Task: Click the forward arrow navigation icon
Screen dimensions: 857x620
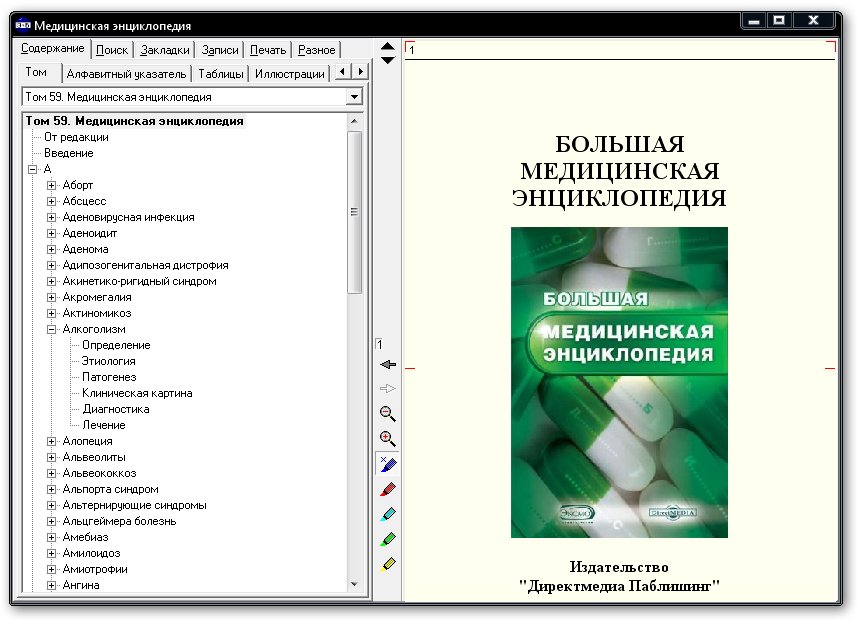Action: [x=388, y=389]
